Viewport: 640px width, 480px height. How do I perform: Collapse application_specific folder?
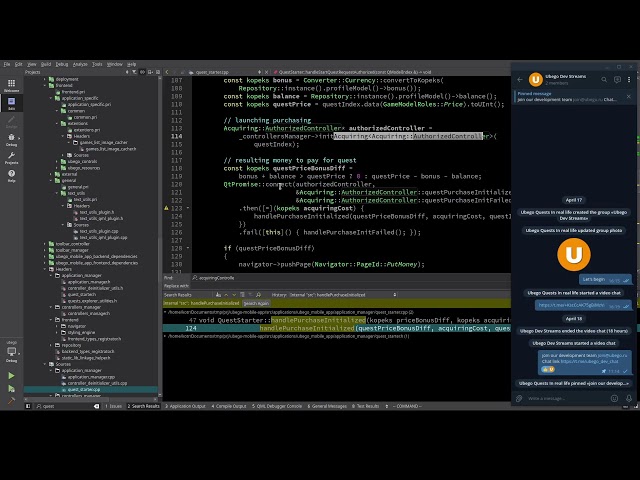pos(51,98)
